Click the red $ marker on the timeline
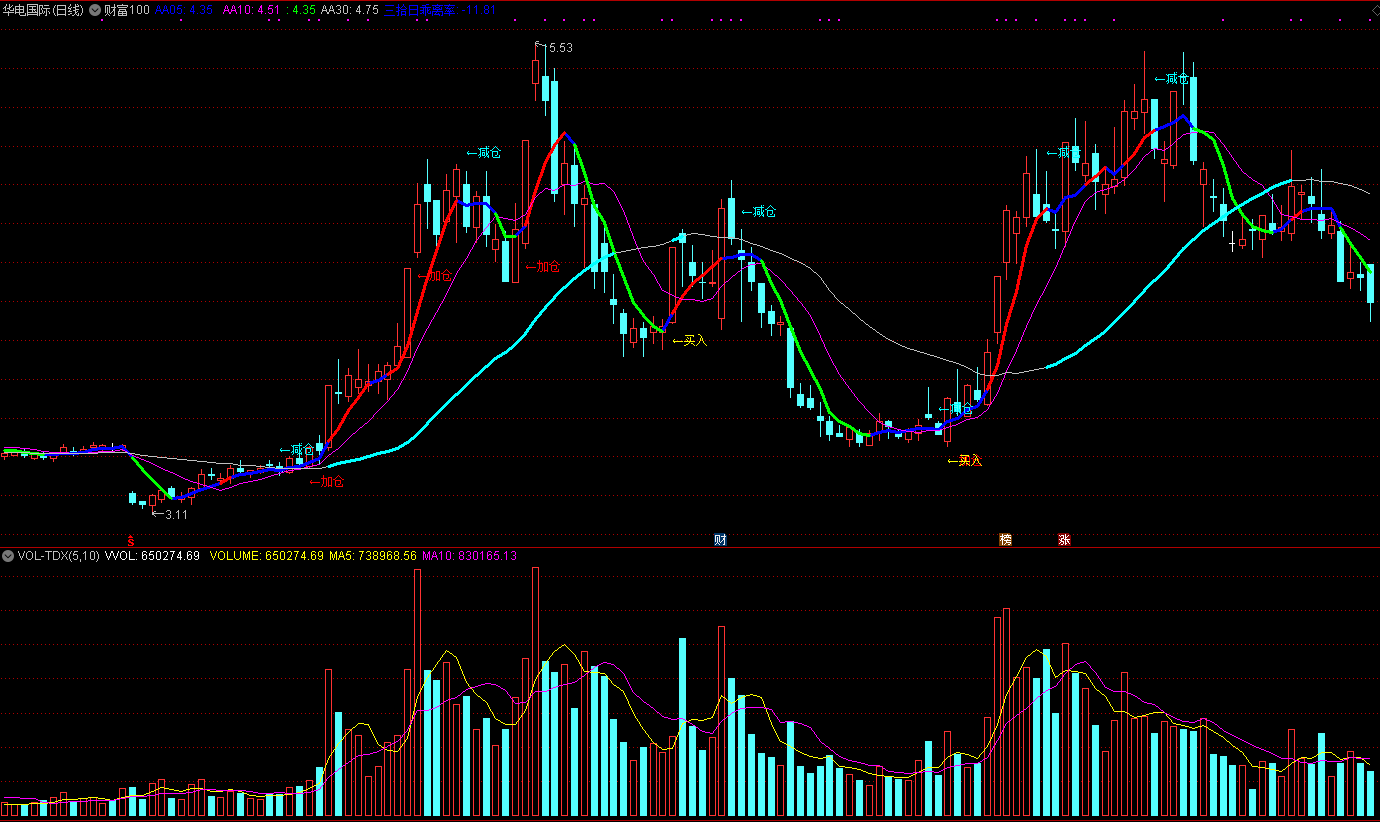 131,540
